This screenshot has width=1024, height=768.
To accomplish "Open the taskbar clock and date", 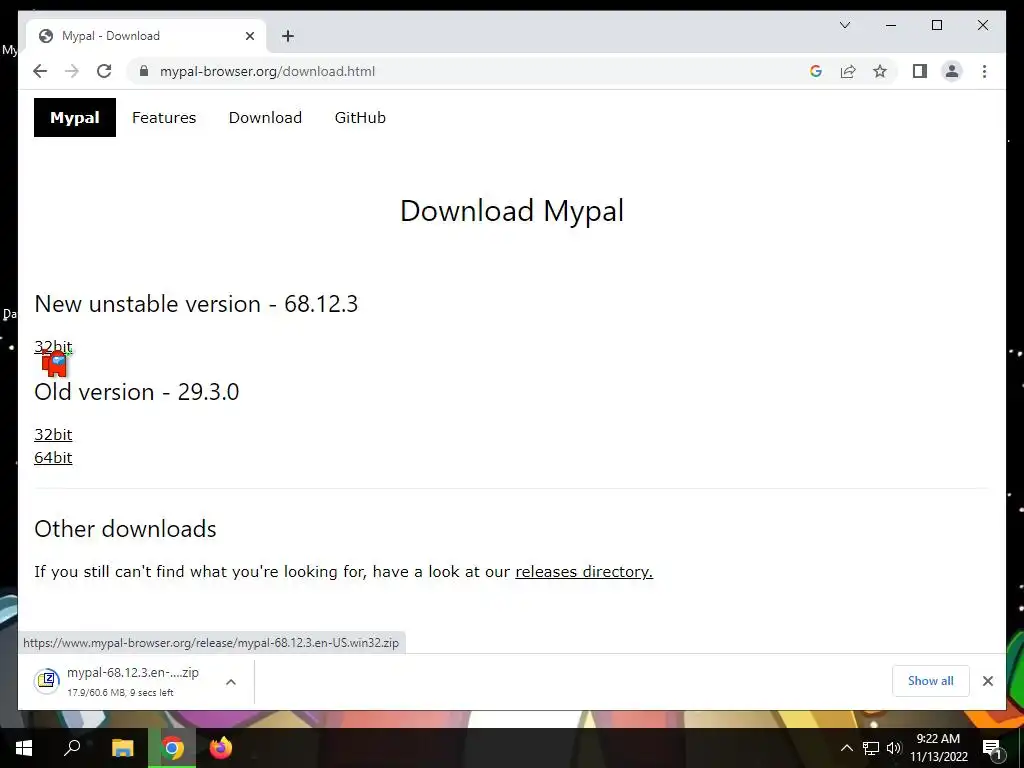I will coord(938,748).
